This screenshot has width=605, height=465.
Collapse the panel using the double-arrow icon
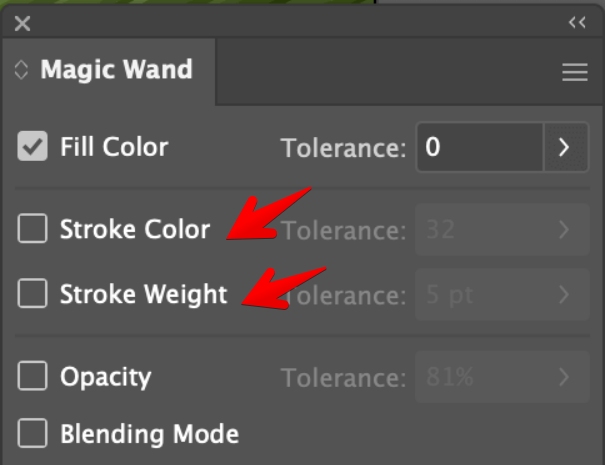(x=577, y=22)
